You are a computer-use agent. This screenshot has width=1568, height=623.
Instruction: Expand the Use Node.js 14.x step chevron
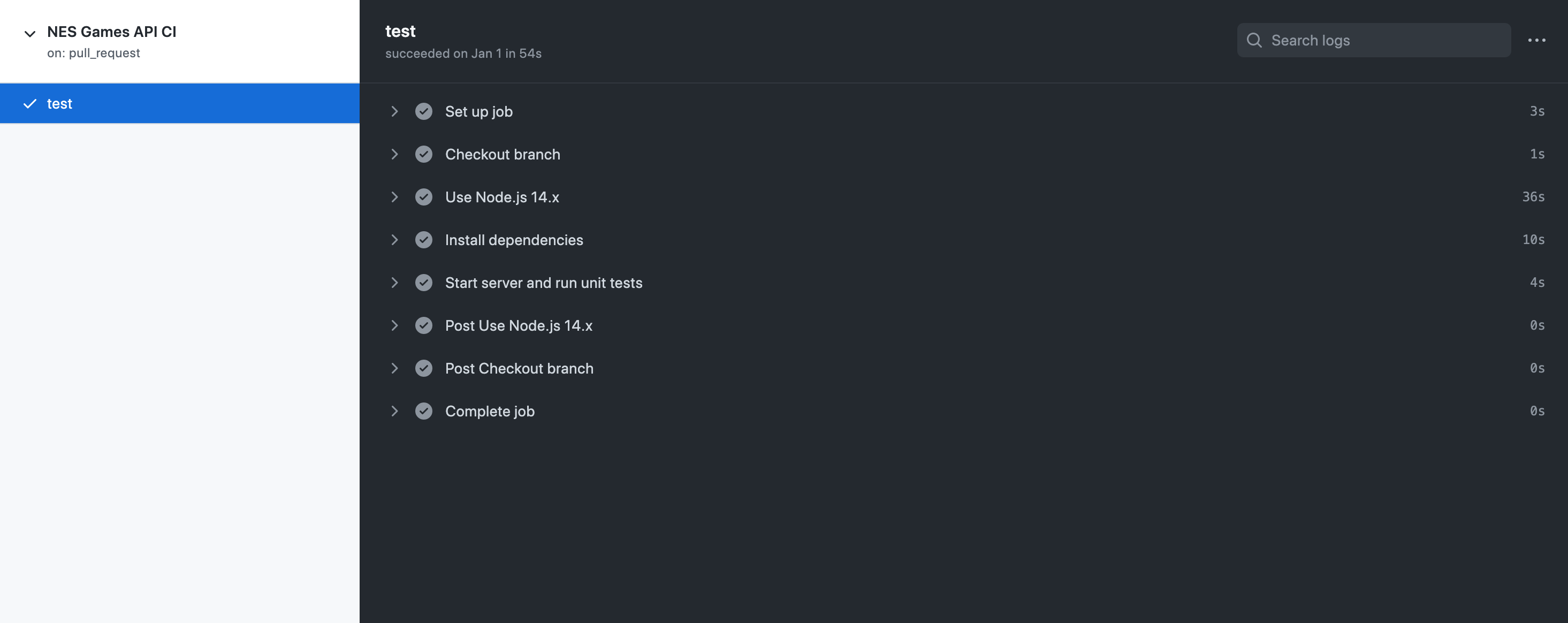(394, 197)
